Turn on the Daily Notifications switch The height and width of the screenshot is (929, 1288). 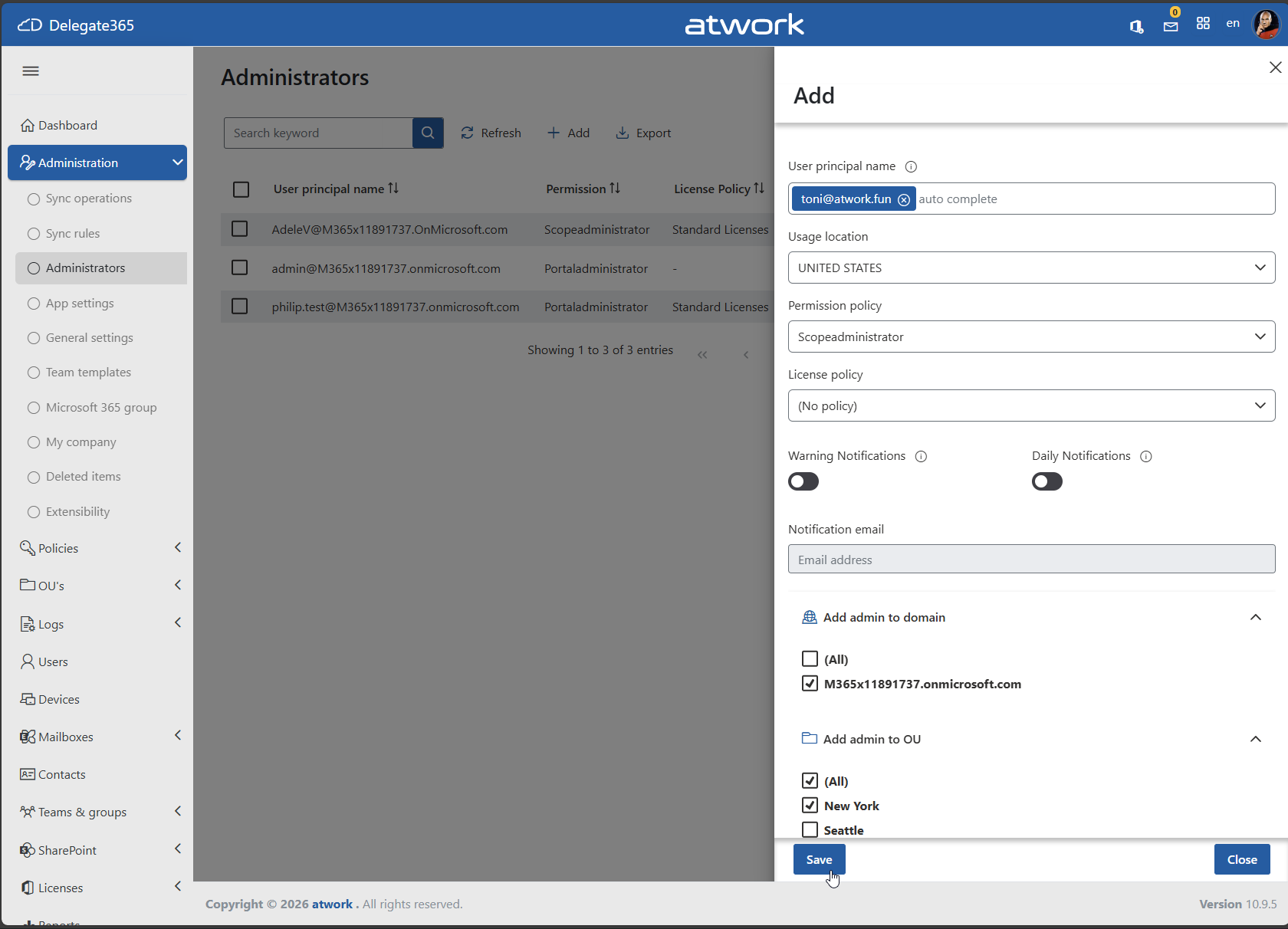coord(1046,482)
